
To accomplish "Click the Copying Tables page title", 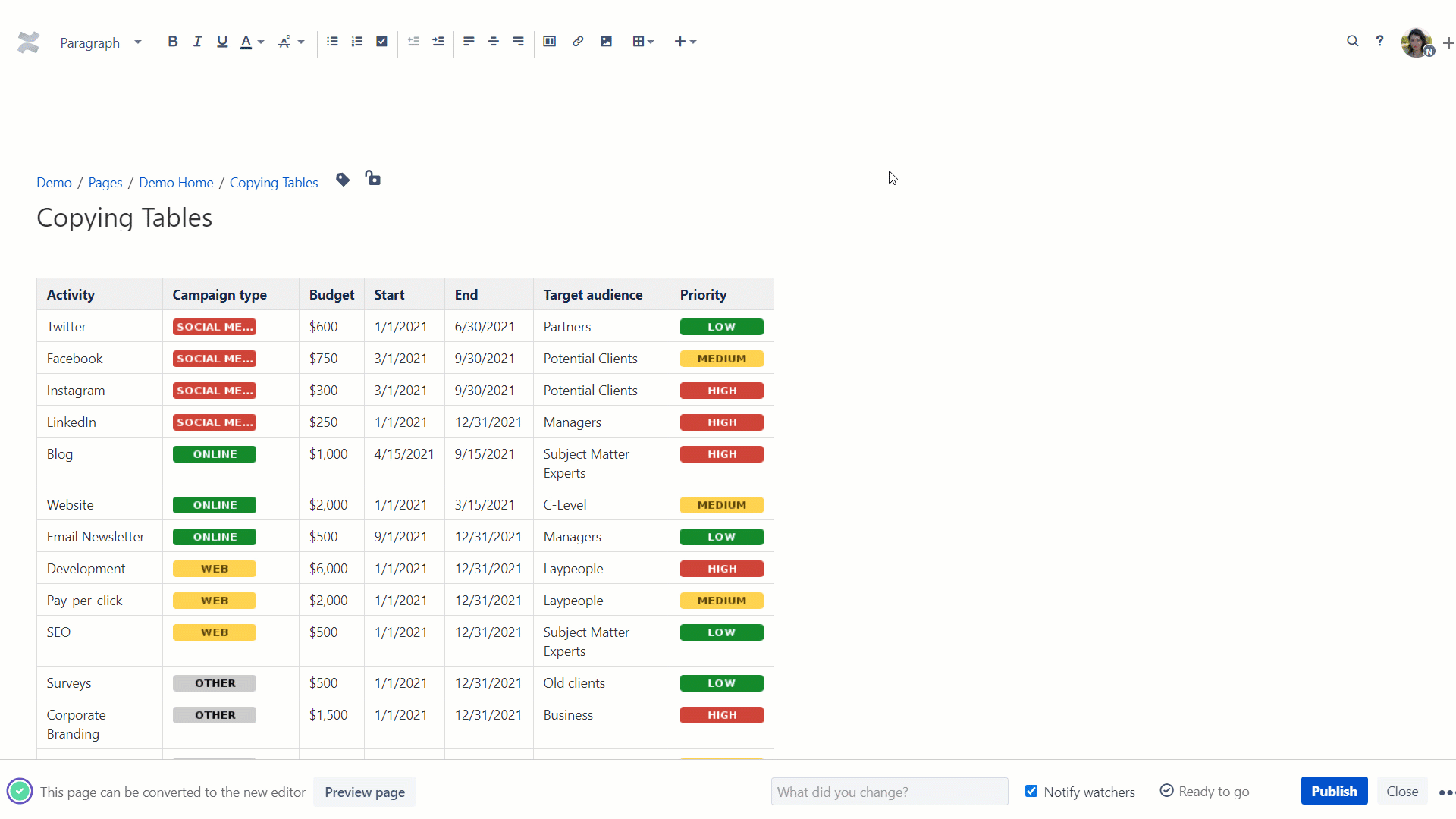I will 124,218.
